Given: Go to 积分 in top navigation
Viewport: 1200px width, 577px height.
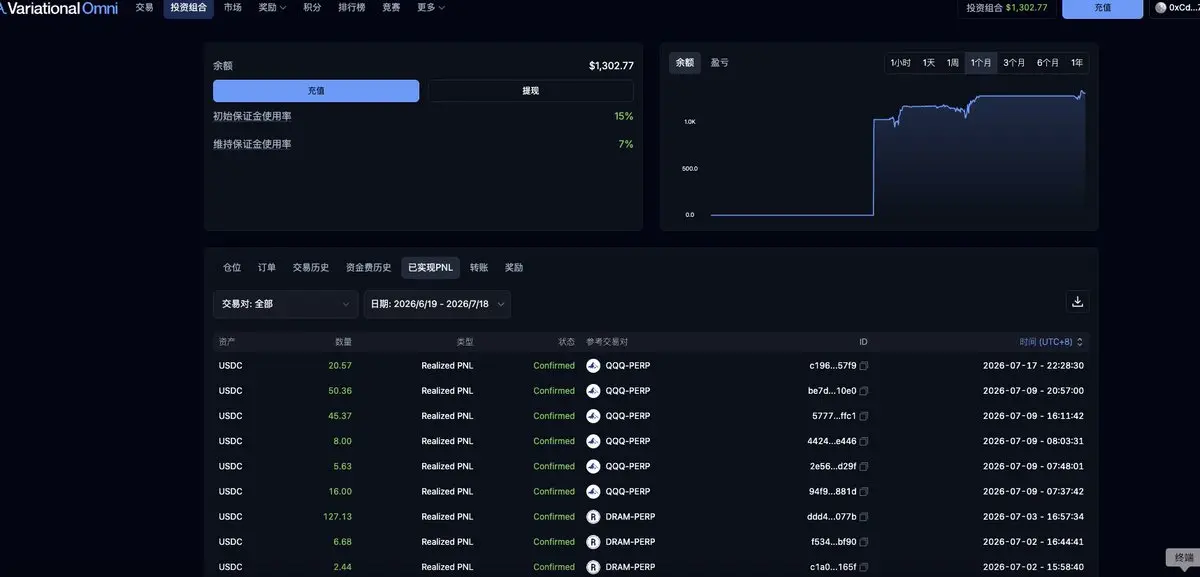Looking at the screenshot, I should point(312,8).
